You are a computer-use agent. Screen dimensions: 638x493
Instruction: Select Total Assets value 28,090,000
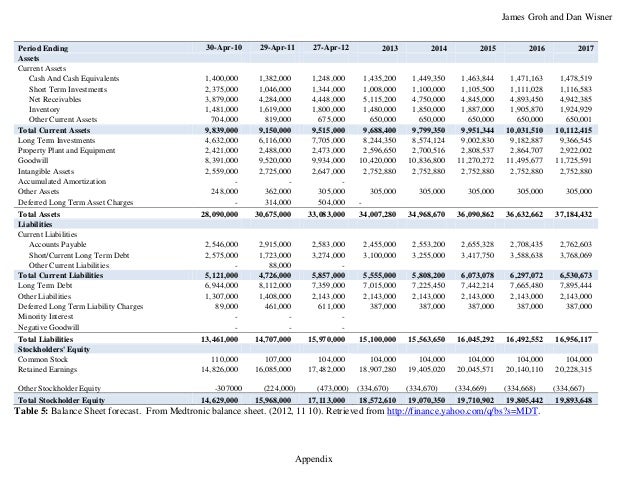(x=220, y=214)
